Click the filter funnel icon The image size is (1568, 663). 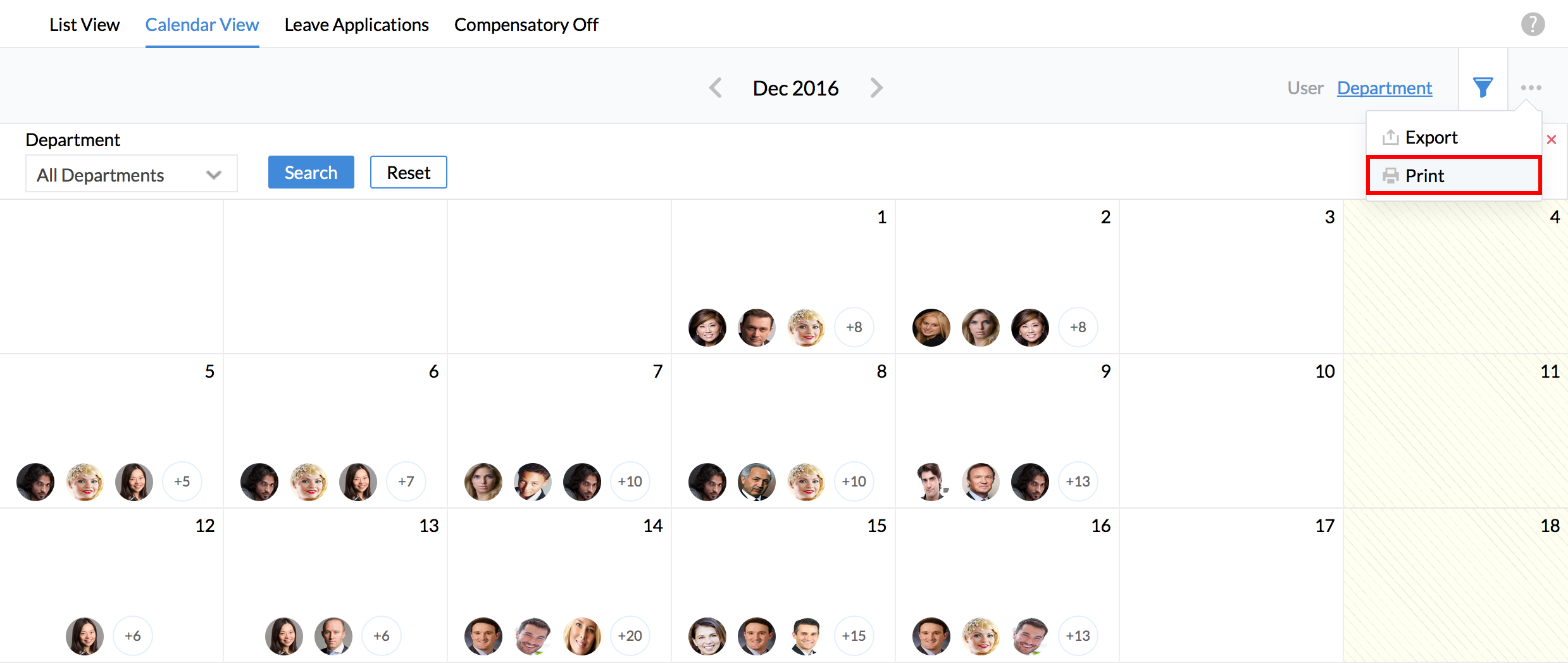point(1483,87)
